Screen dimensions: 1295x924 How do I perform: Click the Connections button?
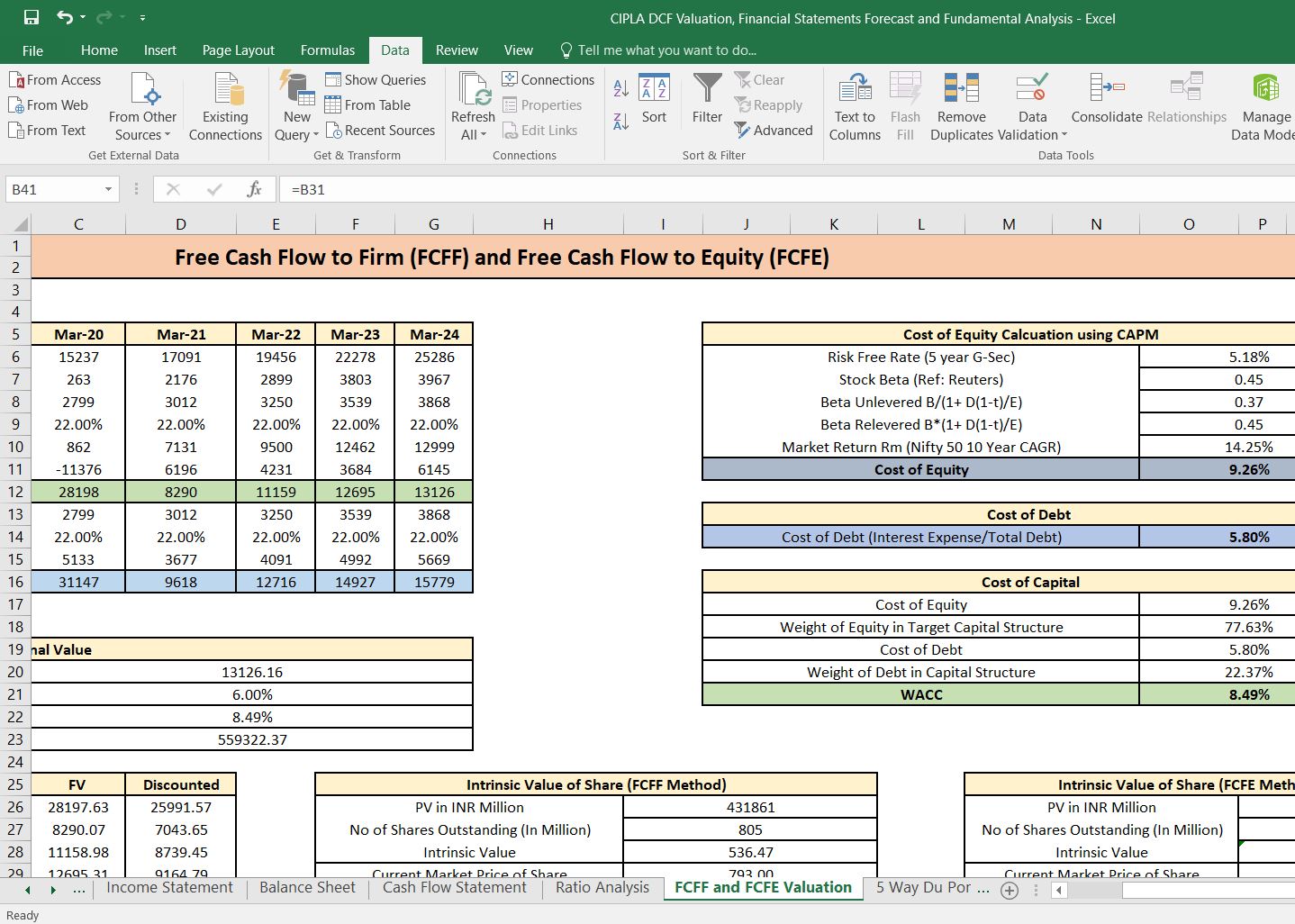pyautogui.click(x=548, y=79)
